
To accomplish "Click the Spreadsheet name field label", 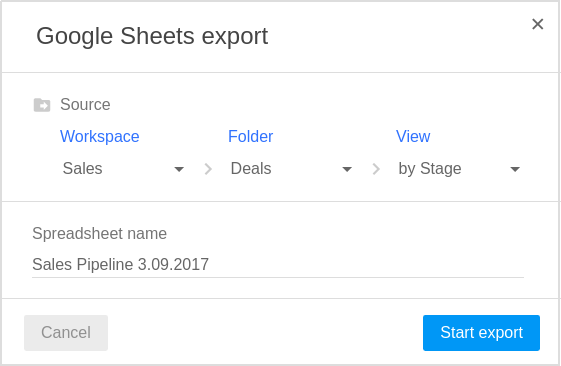I will [x=99, y=234].
